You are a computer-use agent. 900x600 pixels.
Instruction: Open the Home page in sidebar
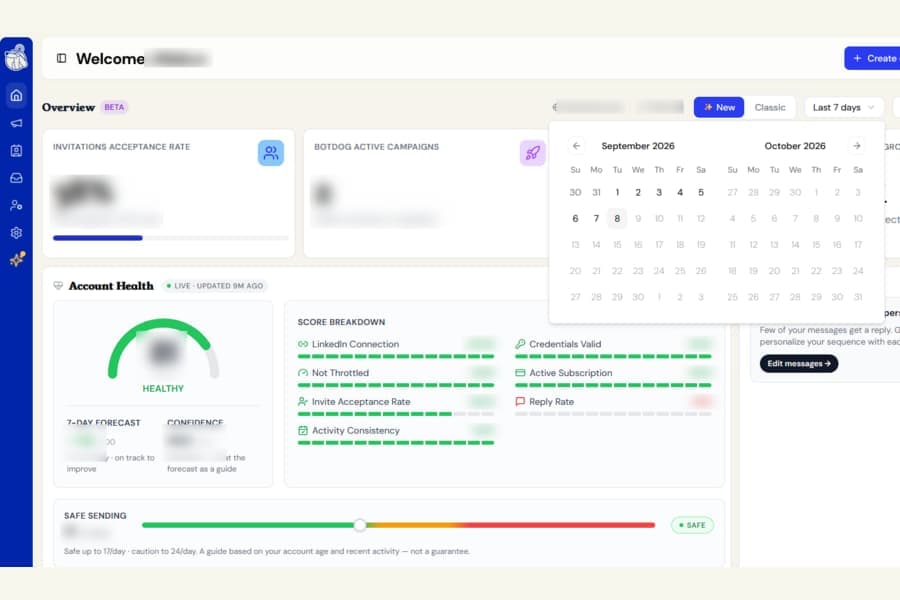(x=16, y=95)
